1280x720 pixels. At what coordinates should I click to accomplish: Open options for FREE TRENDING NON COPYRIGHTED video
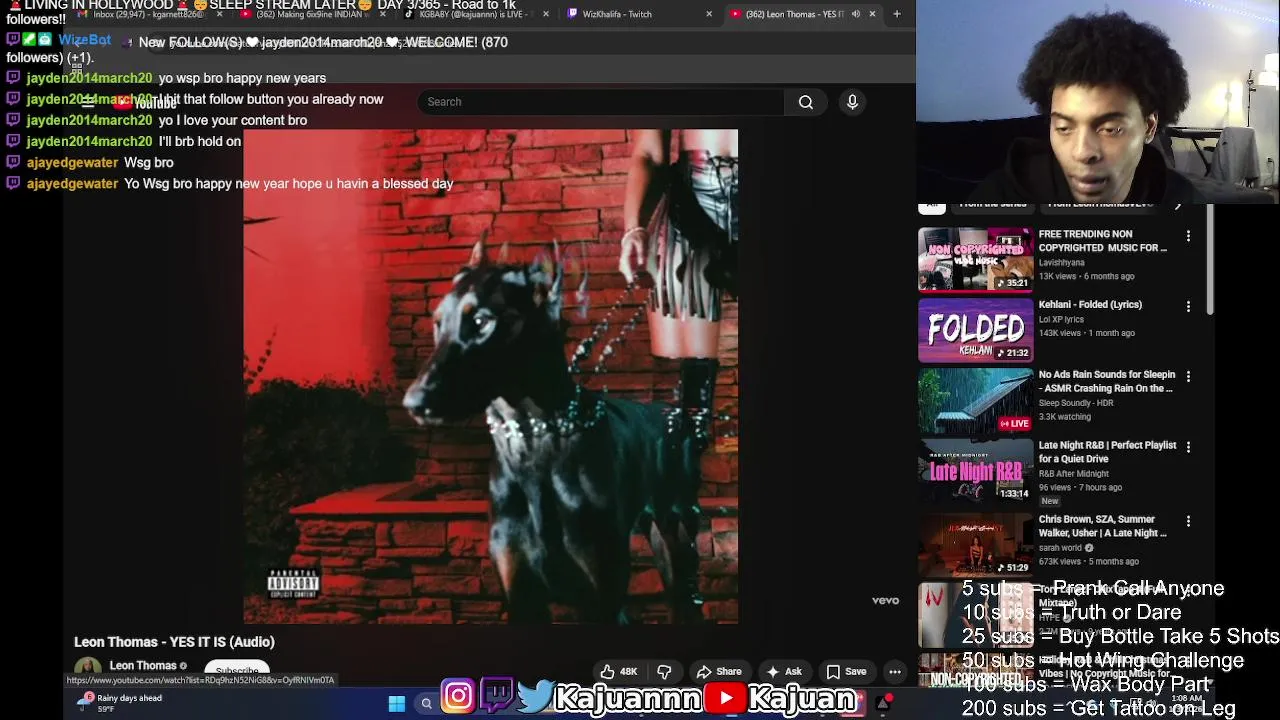1188,236
